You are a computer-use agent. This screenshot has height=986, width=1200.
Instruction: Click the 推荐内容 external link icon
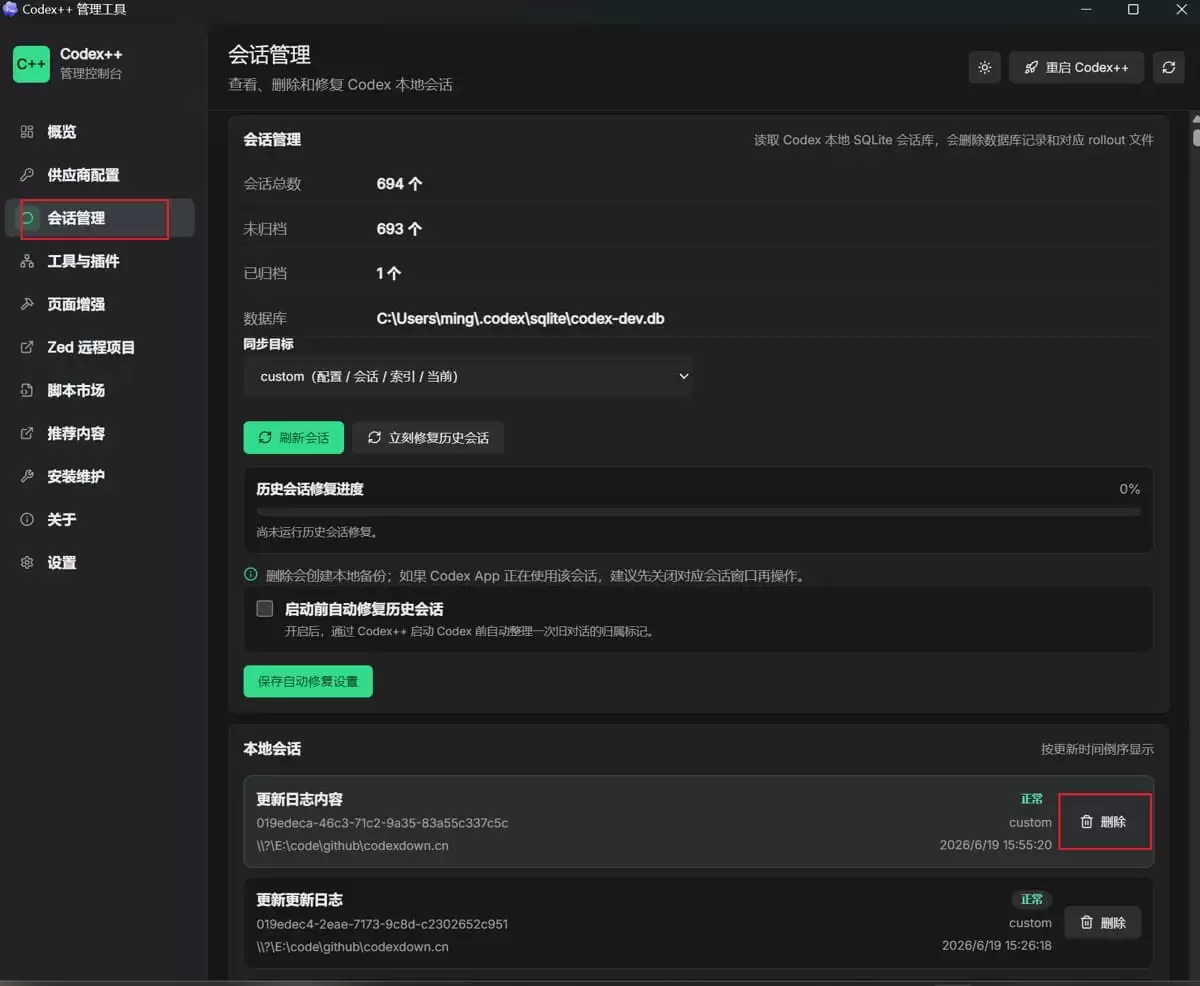27,433
